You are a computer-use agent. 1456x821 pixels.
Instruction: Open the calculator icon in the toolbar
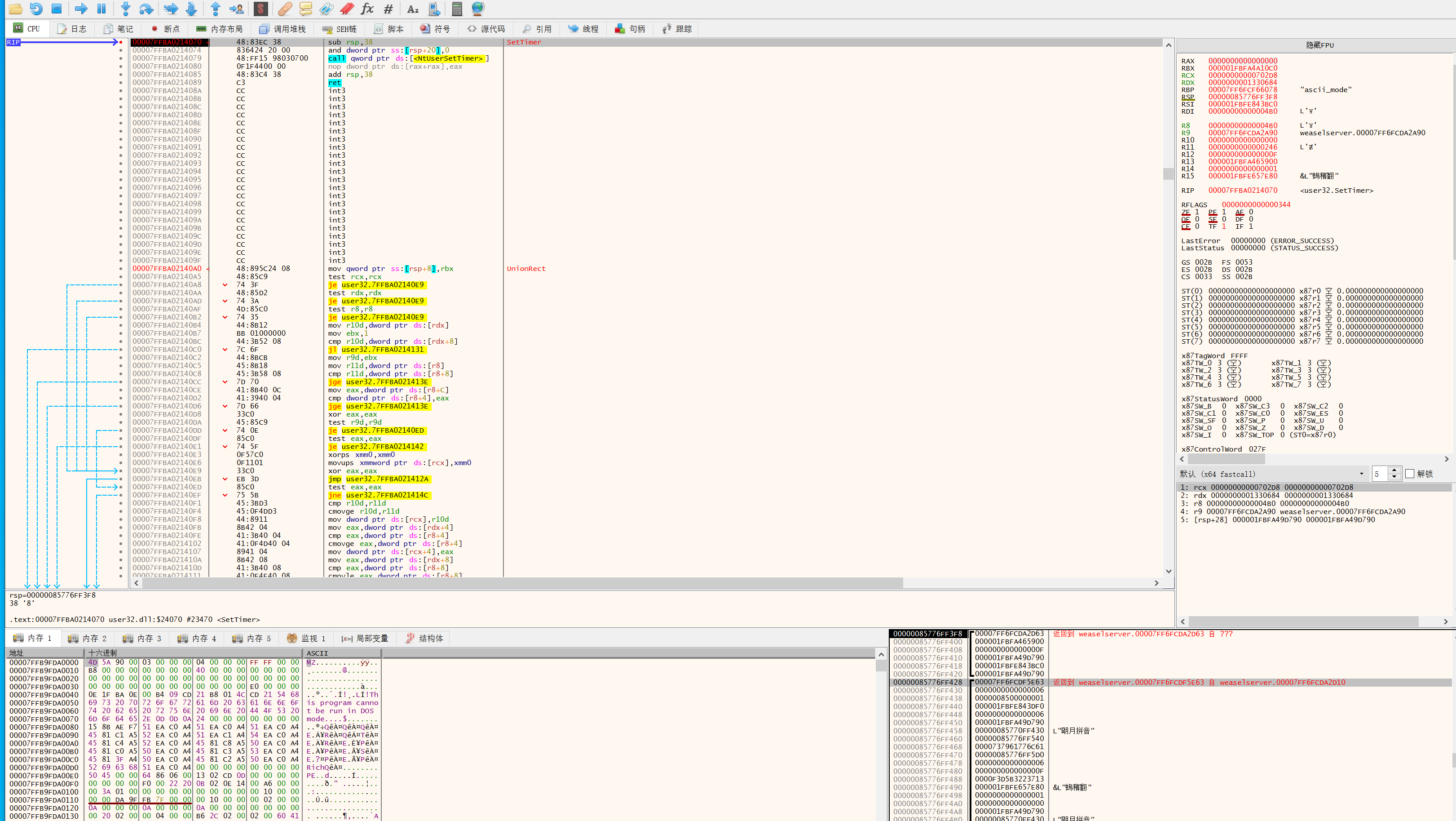tap(457, 9)
